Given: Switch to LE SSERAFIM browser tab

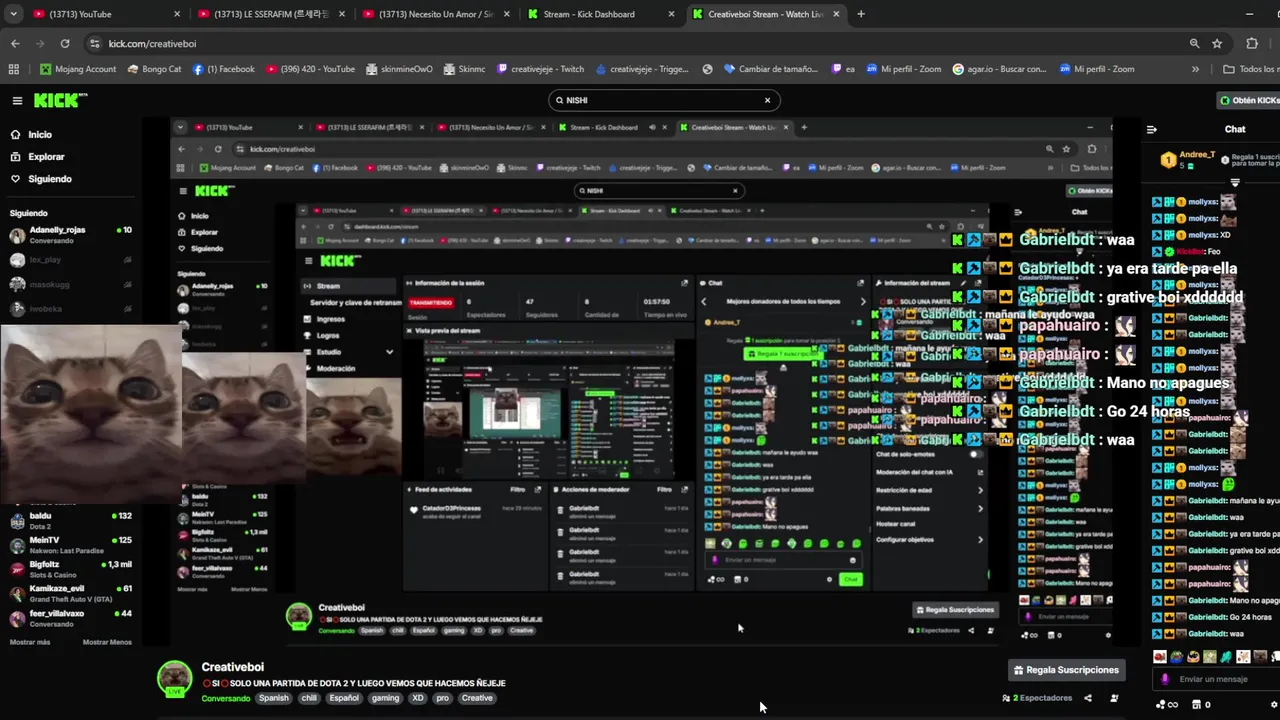Looking at the screenshot, I should pos(270,14).
